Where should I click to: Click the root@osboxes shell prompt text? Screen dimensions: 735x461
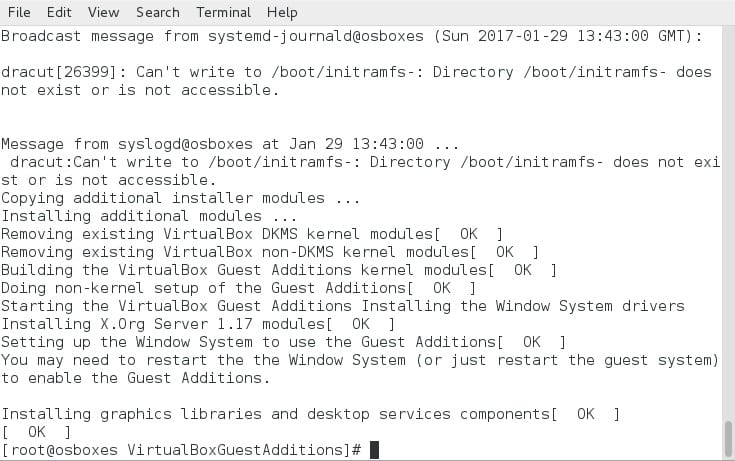coord(180,450)
